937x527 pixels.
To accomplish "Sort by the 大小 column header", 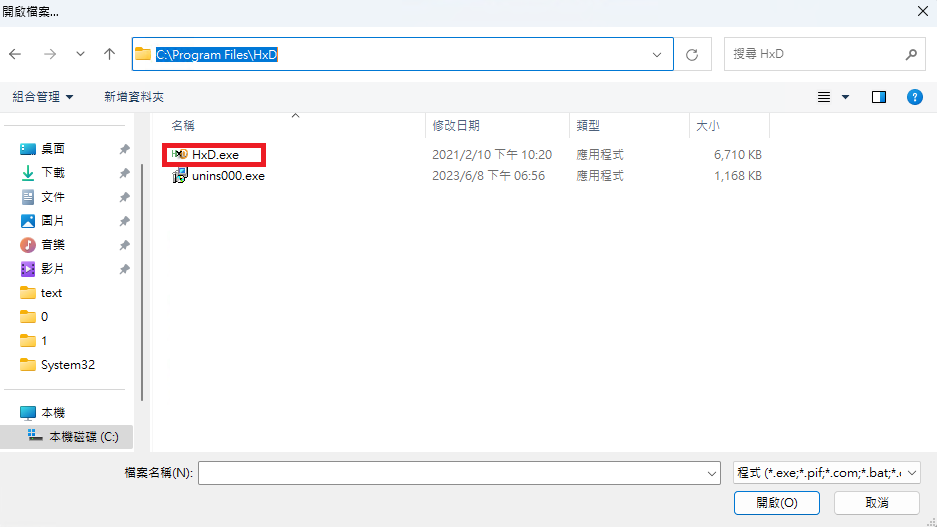I will 708,125.
